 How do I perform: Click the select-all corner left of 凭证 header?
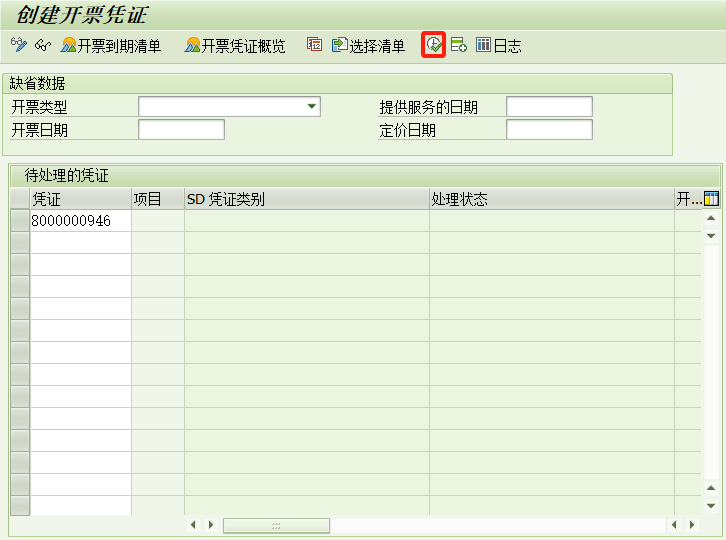click(20, 199)
